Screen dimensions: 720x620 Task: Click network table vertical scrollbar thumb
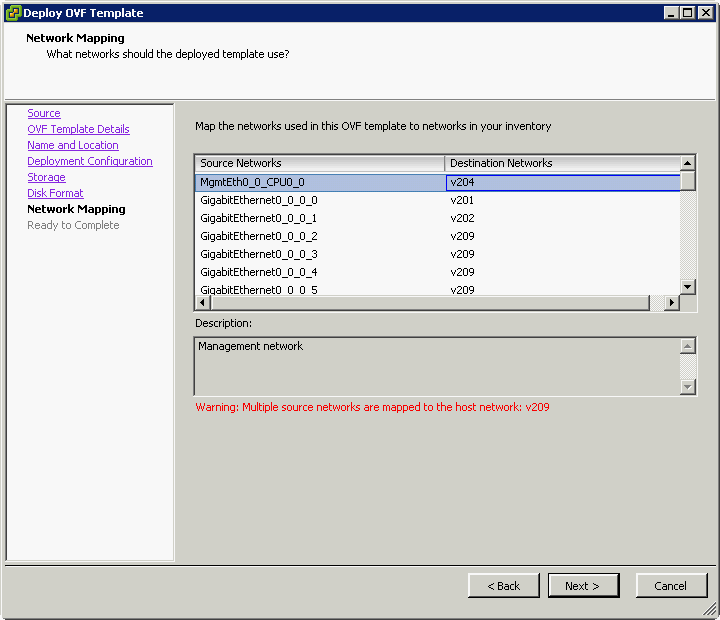[687, 180]
